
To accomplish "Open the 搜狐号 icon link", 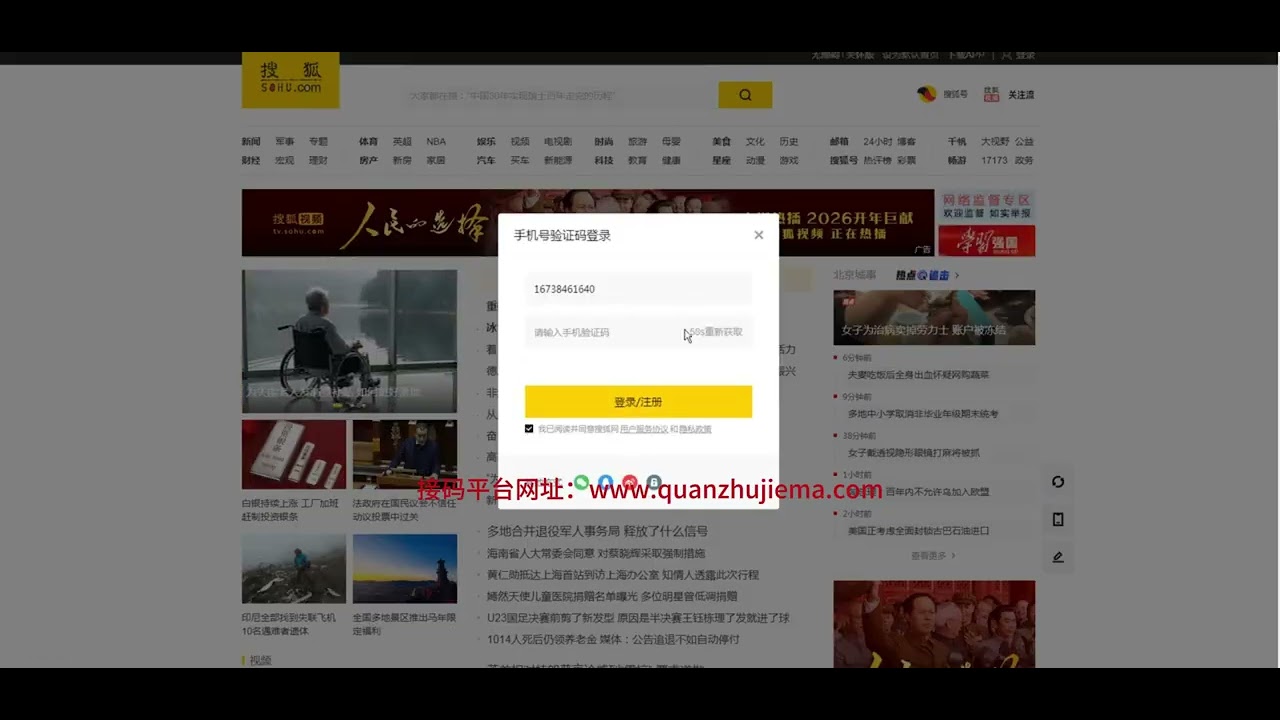I will tap(942, 94).
